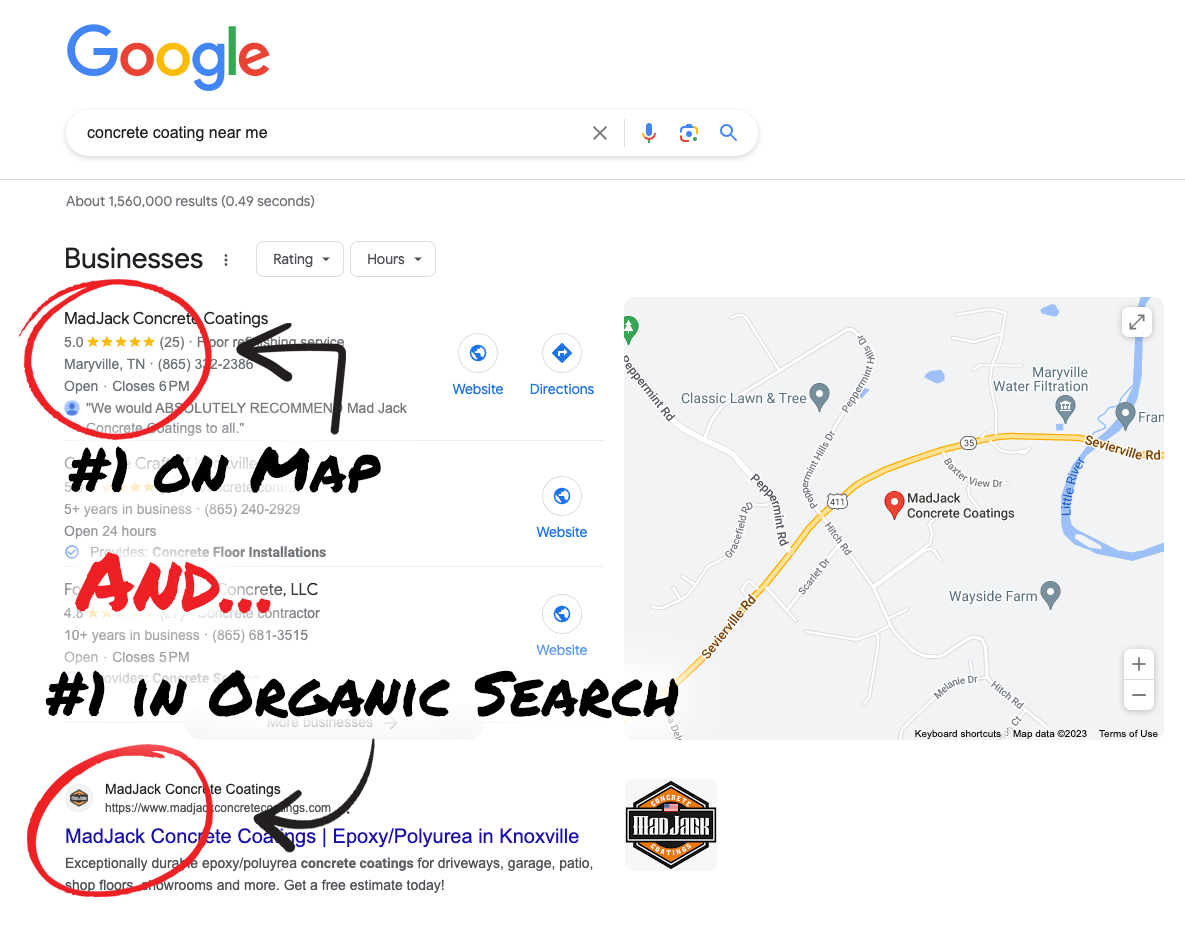Image resolution: width=1185 pixels, height=925 pixels.
Task: Start voice search with microphone icon
Action: click(648, 133)
